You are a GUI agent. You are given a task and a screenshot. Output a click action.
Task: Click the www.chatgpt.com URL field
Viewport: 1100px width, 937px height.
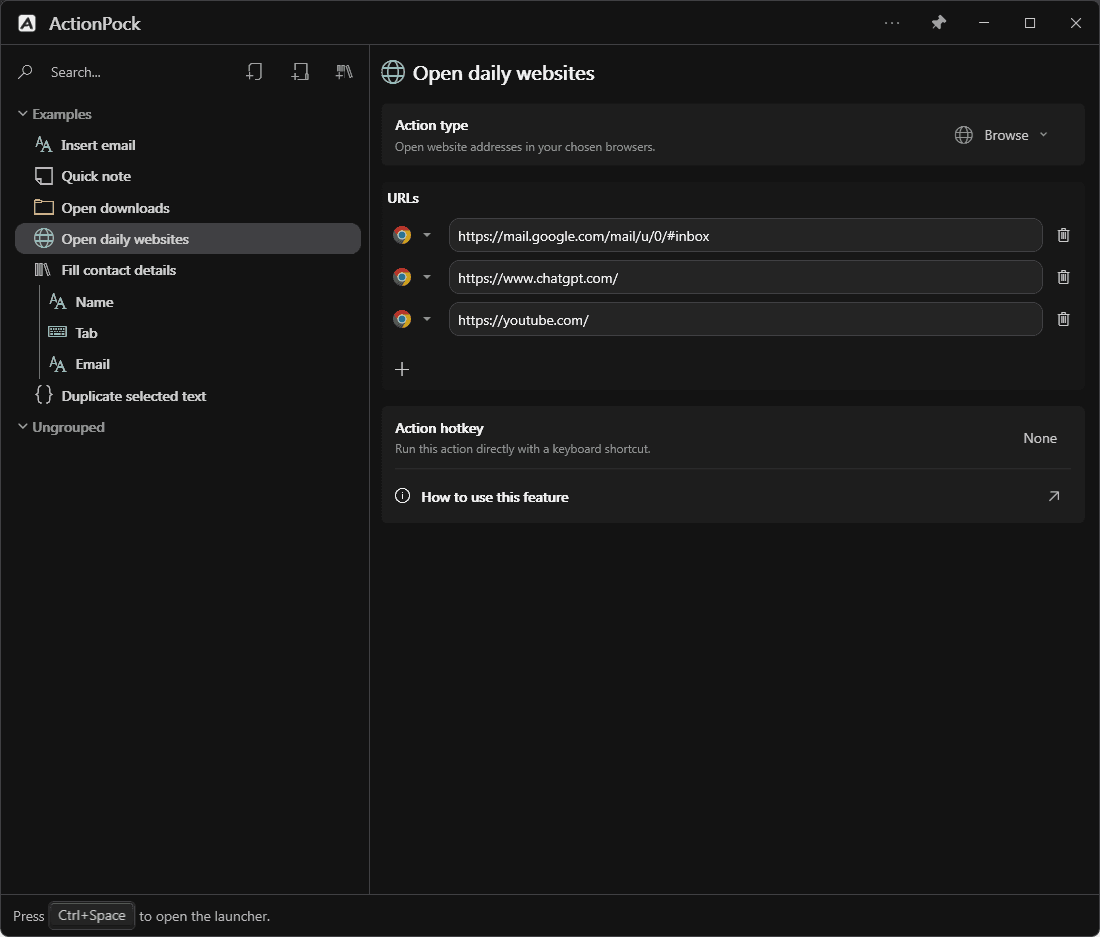745,277
